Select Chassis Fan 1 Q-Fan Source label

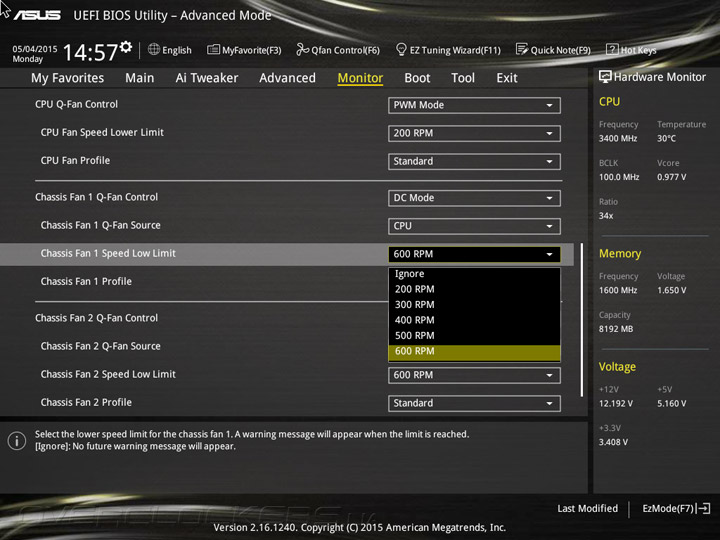point(101,225)
